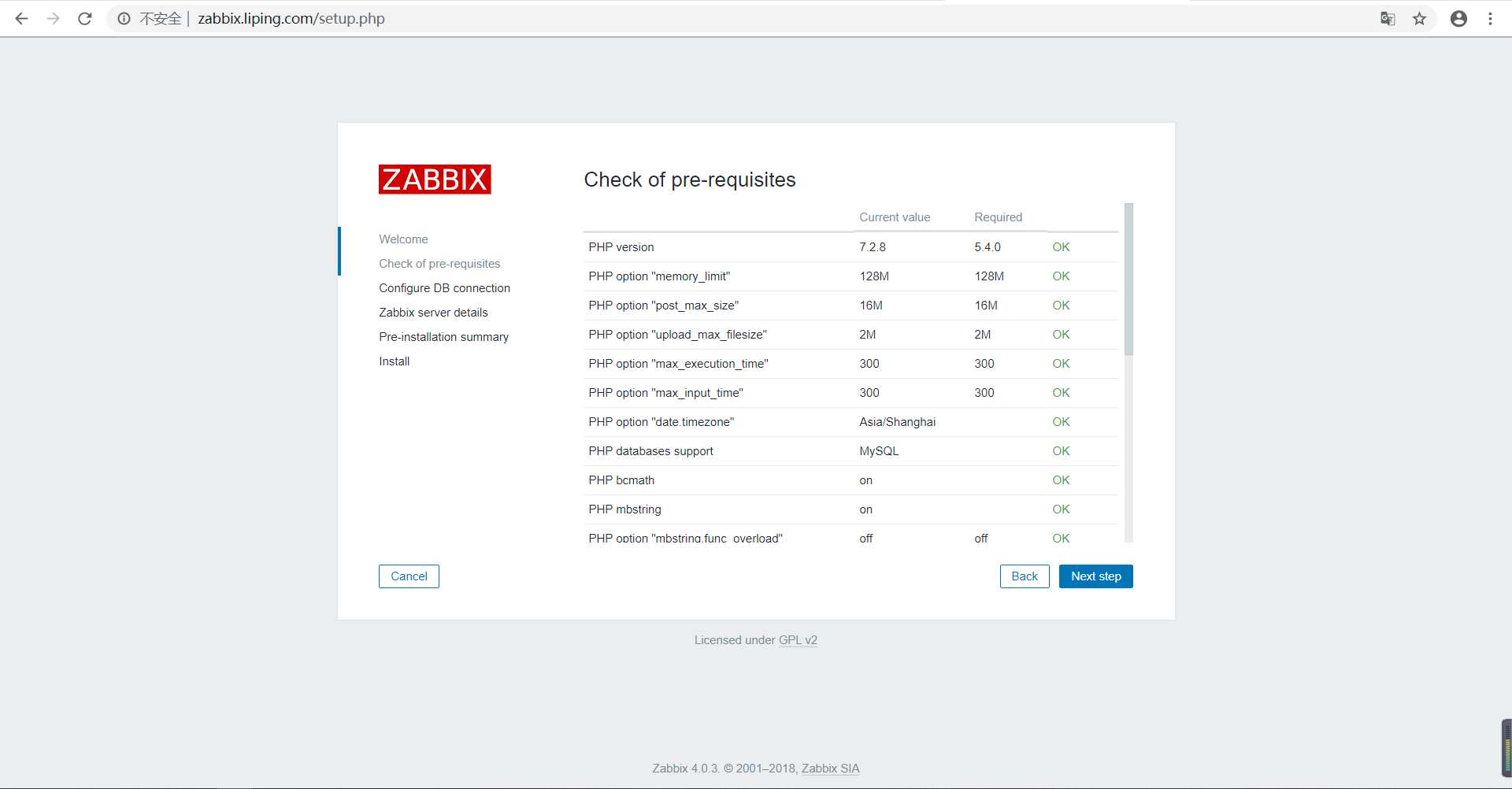Click the ZABBIX logo

[x=435, y=180]
